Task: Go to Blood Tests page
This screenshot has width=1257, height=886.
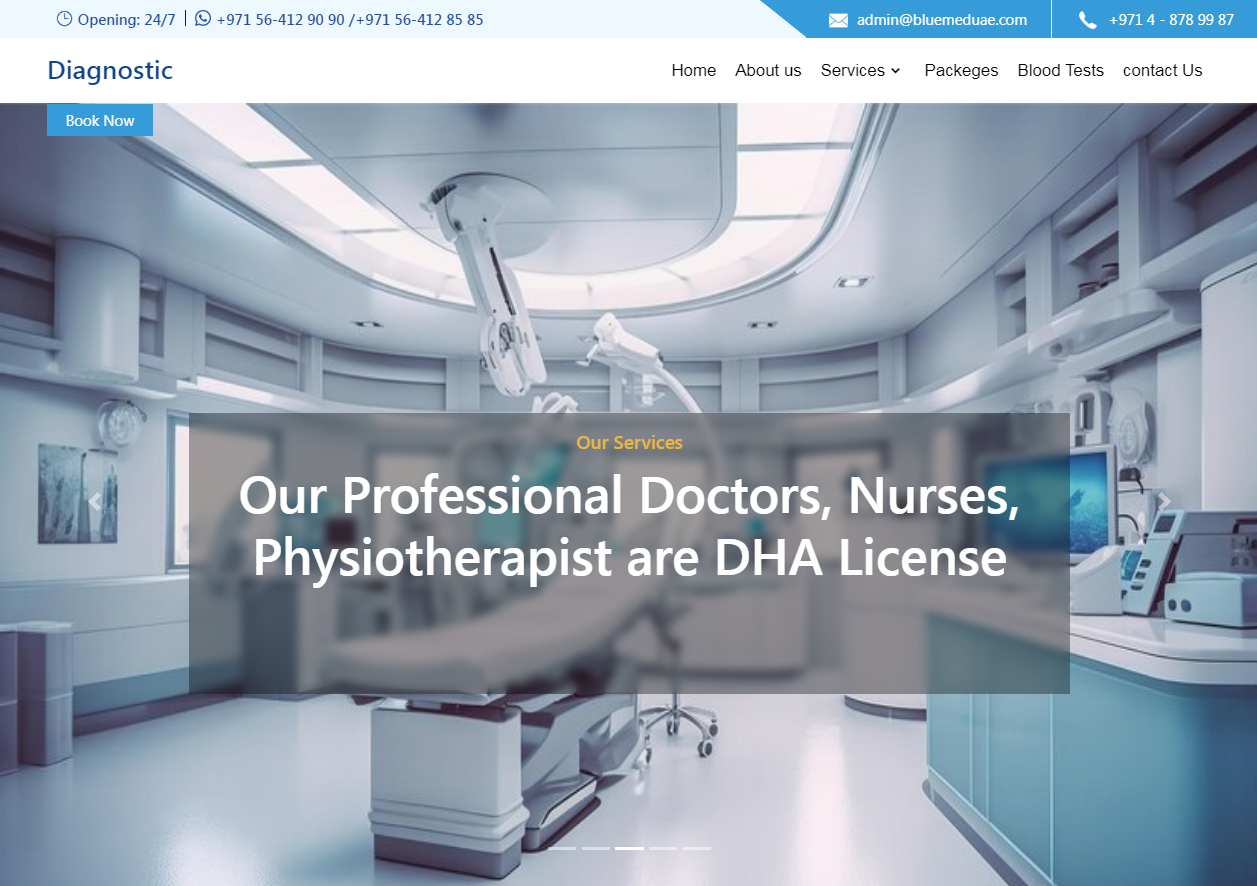Action: coord(1060,70)
